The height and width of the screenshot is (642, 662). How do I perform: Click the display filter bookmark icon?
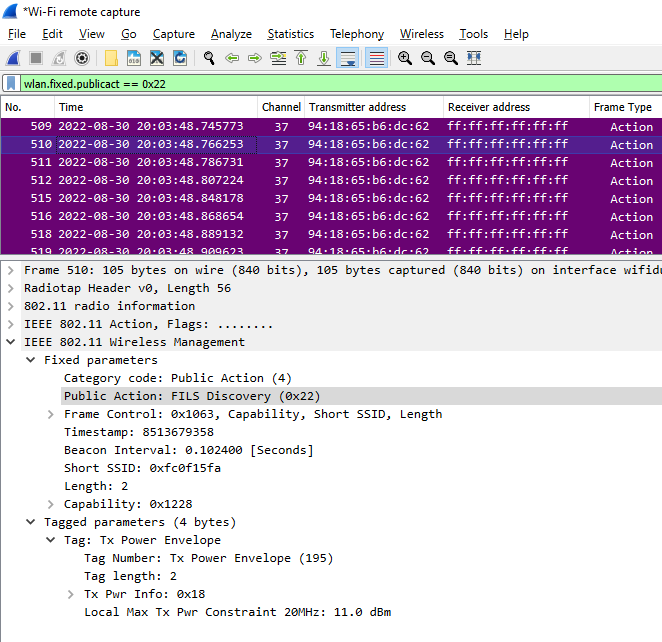[x=11, y=84]
